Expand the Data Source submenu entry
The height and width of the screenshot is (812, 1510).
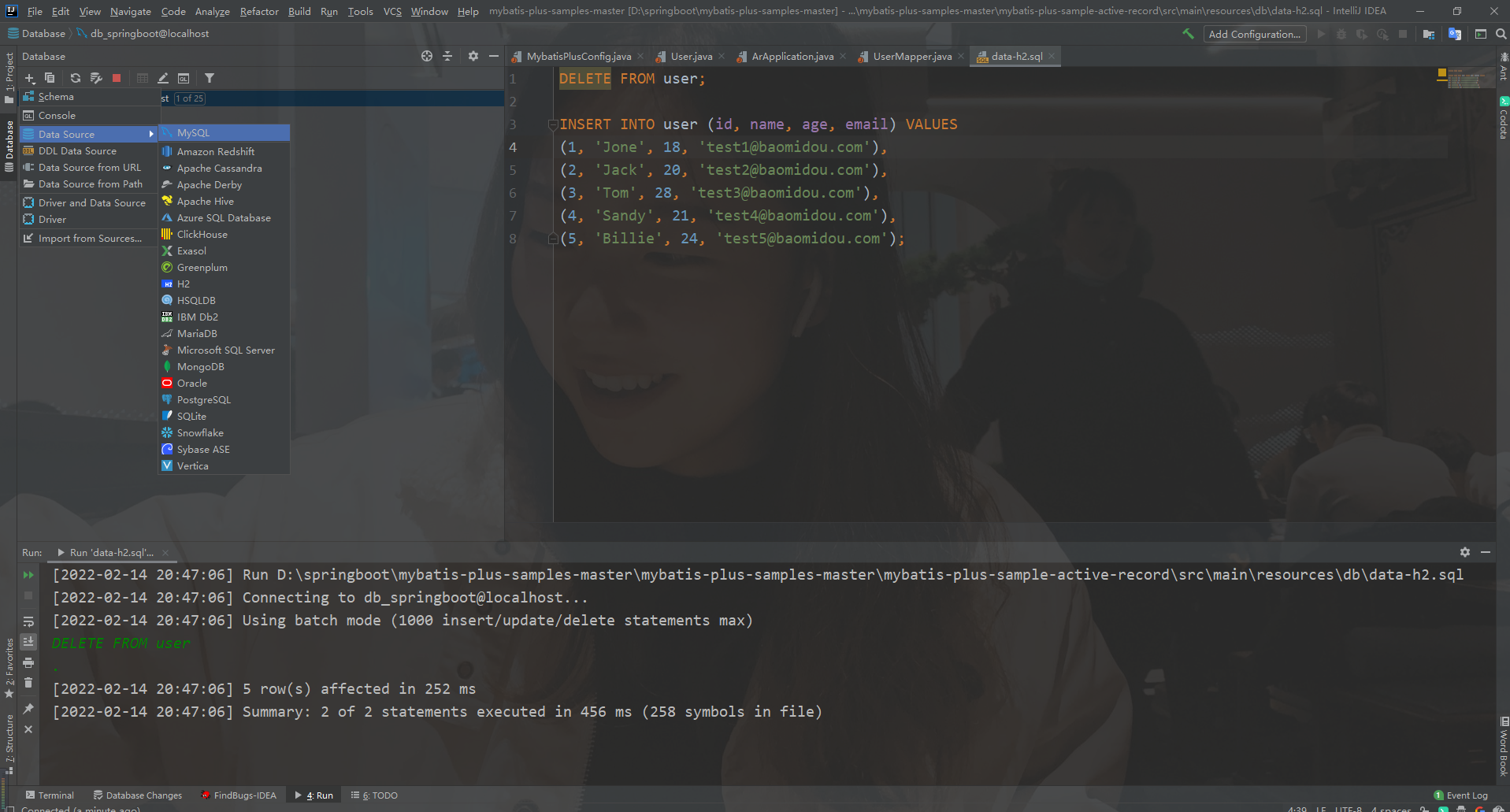point(89,134)
